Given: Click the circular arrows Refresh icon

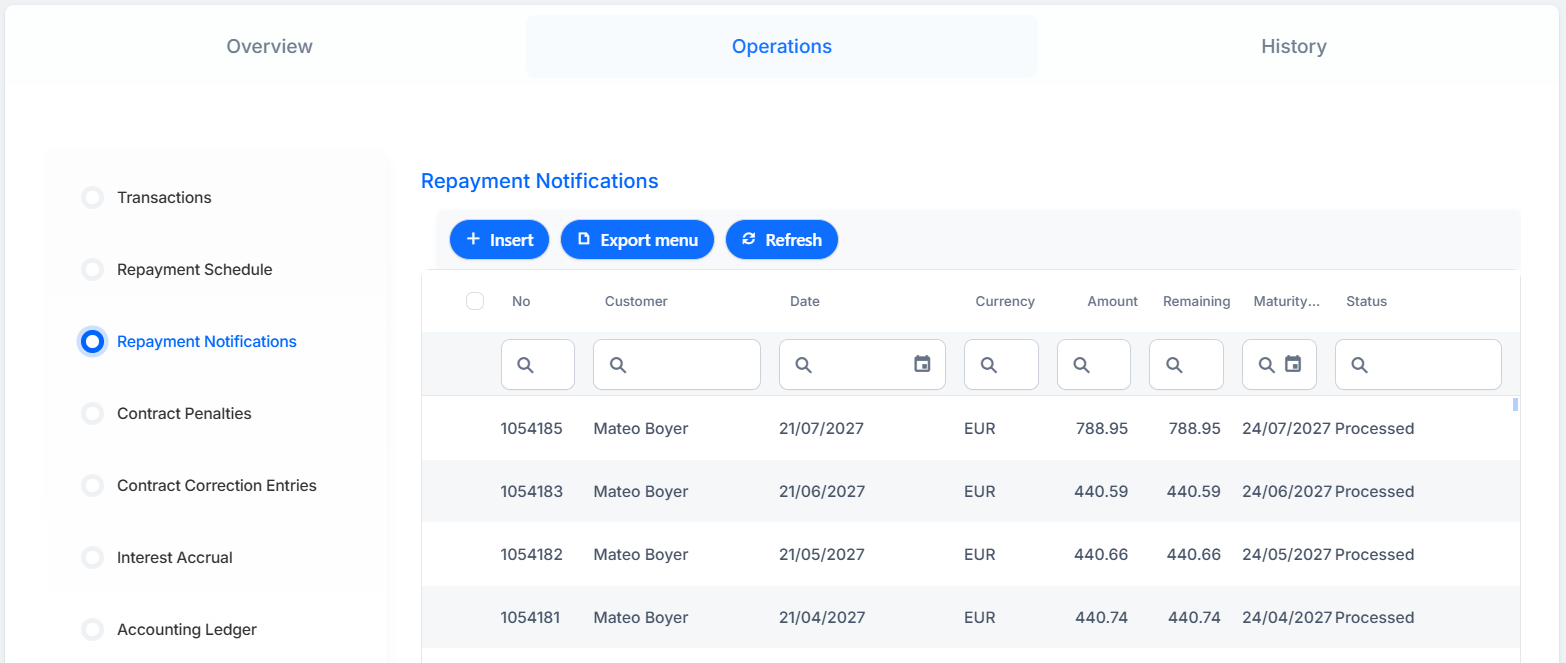Looking at the screenshot, I should pos(749,239).
